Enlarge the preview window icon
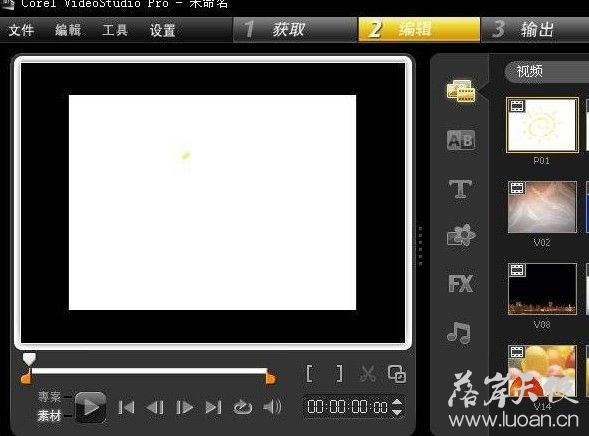The width and height of the screenshot is (589, 436). pos(397,374)
